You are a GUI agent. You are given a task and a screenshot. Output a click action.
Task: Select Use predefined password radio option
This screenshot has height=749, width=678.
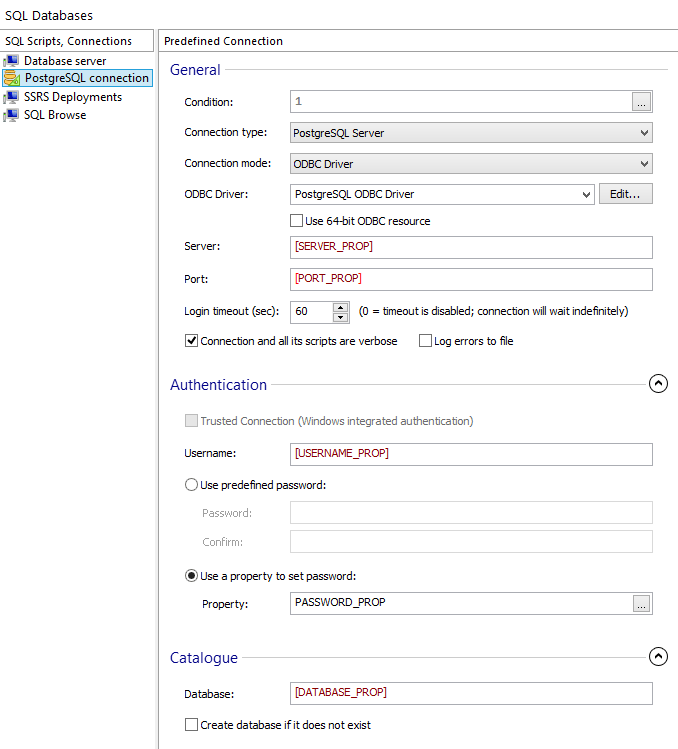pos(191,485)
